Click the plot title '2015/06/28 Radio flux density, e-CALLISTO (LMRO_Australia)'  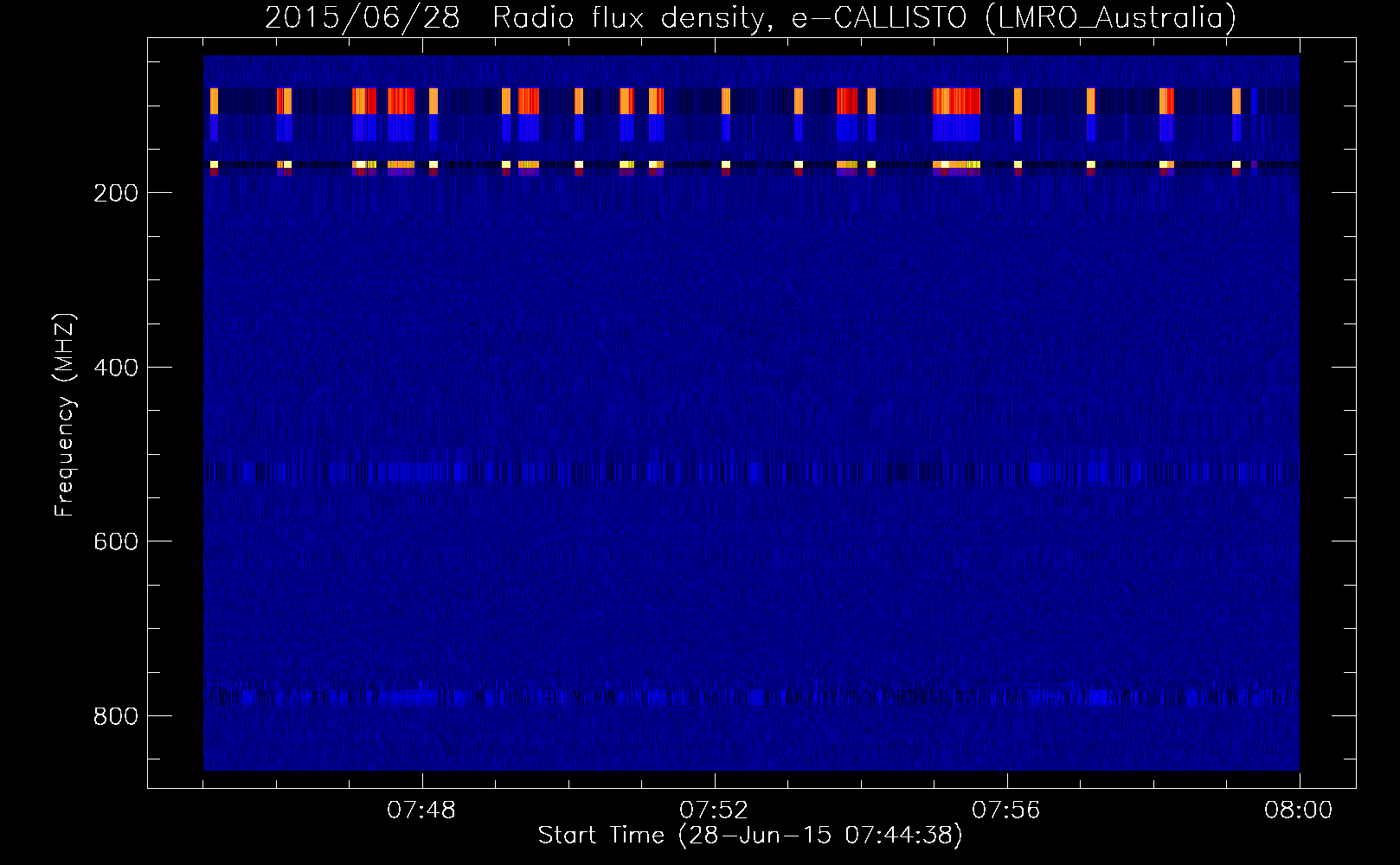[x=750, y=17]
